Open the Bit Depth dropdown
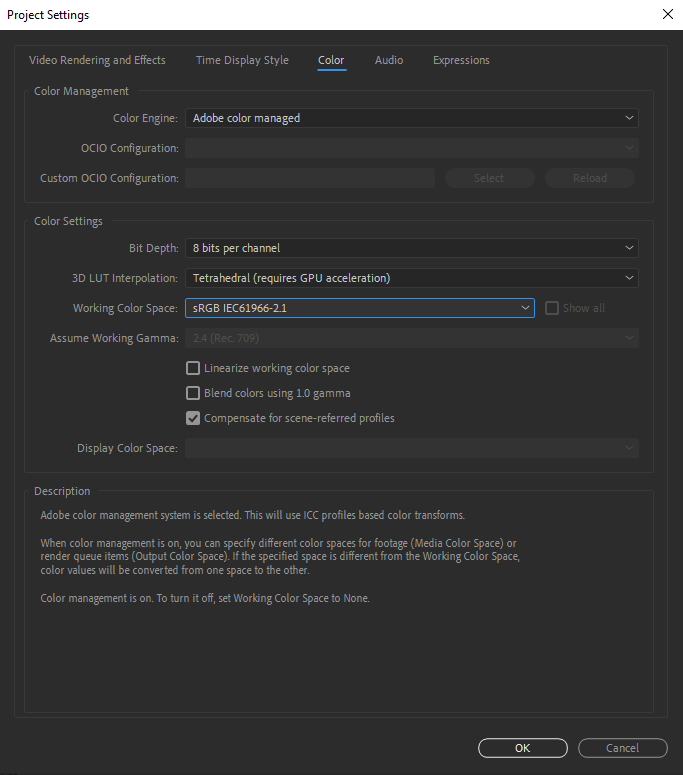The image size is (683, 775). point(411,248)
